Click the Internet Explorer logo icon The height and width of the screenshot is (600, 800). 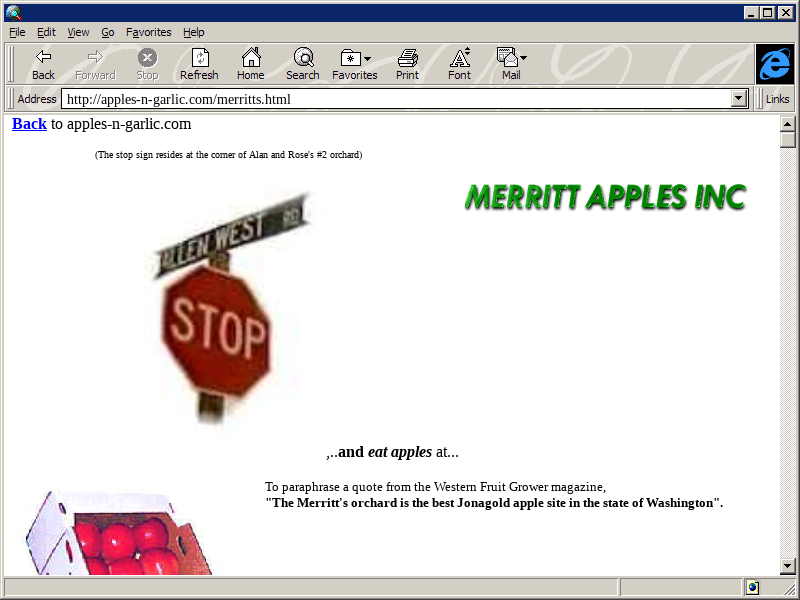tap(774, 64)
